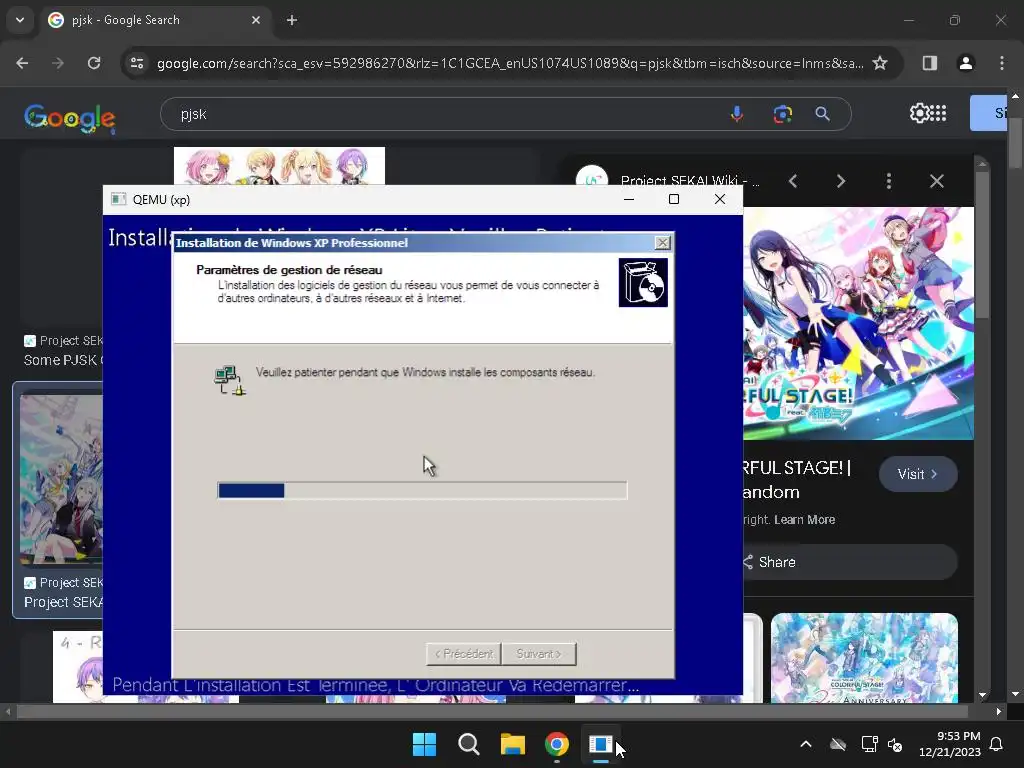Show next image in preview panel
The height and width of the screenshot is (768, 1024).
[840, 181]
